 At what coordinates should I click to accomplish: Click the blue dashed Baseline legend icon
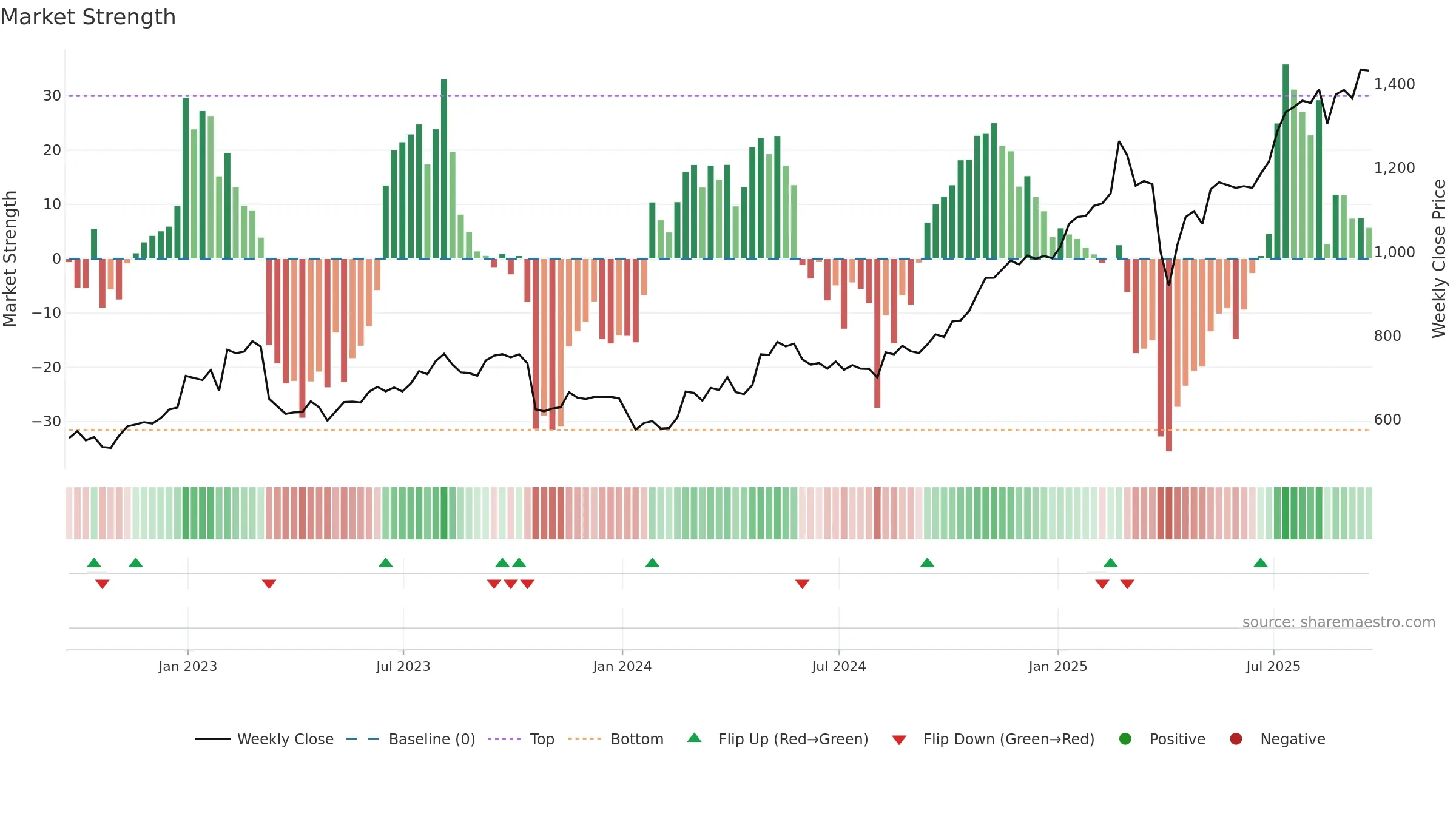362,739
